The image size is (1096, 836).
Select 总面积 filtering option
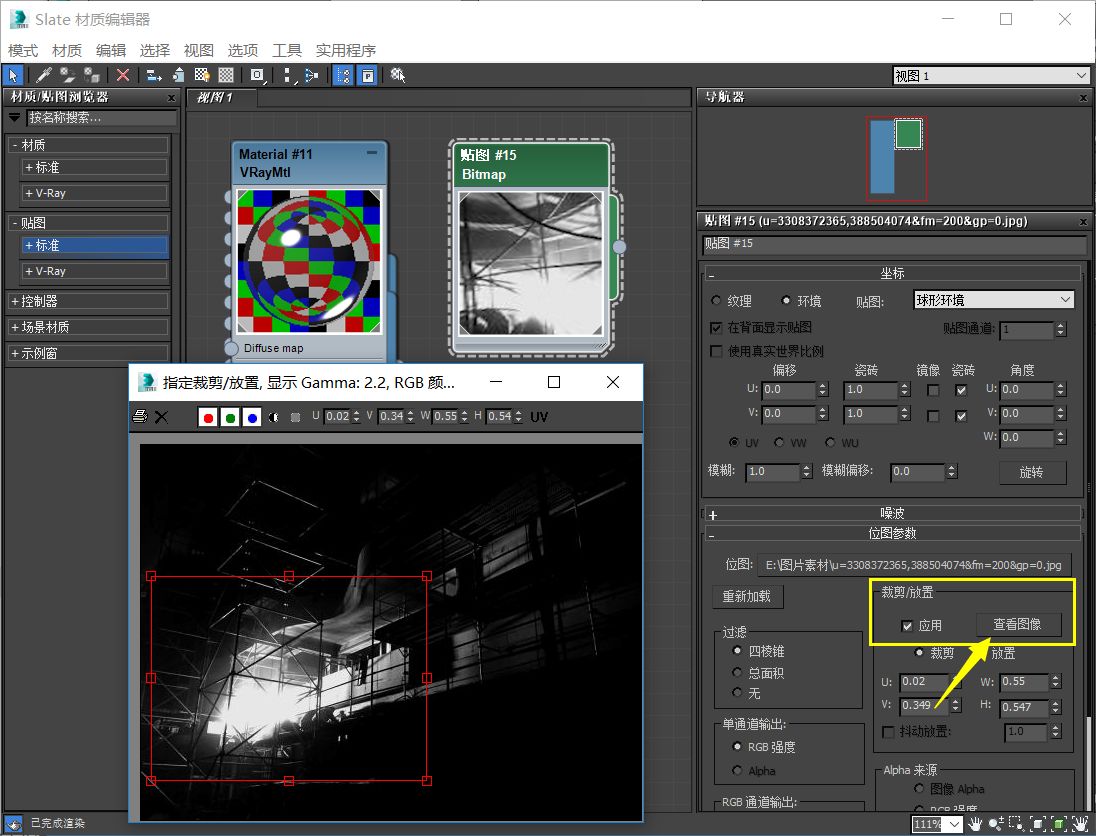coord(737,672)
